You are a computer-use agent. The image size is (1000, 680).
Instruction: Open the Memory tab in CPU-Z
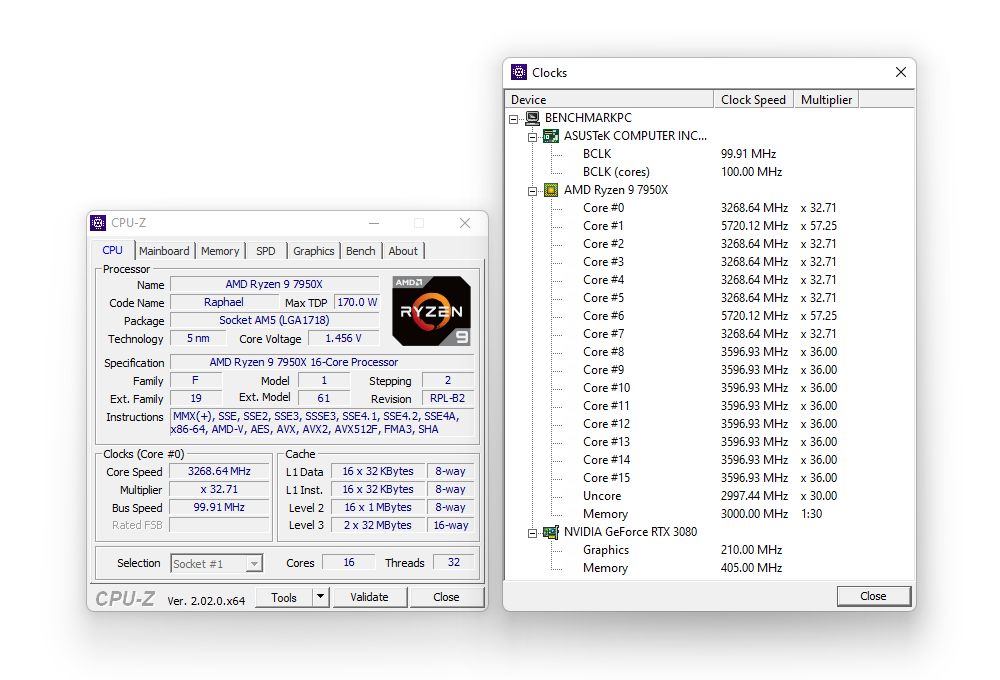point(220,251)
